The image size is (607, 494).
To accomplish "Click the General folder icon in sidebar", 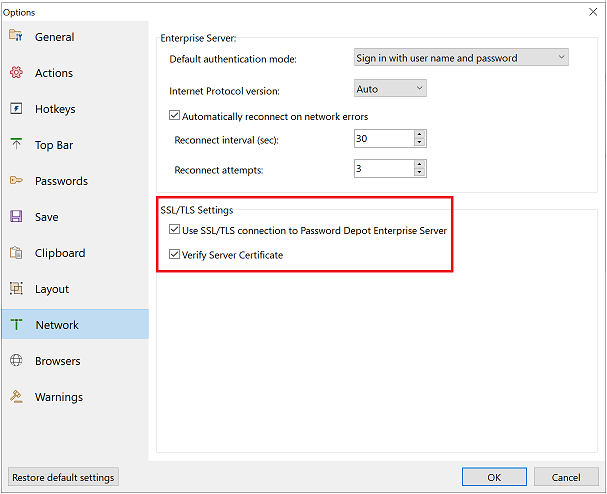I will click(16, 36).
